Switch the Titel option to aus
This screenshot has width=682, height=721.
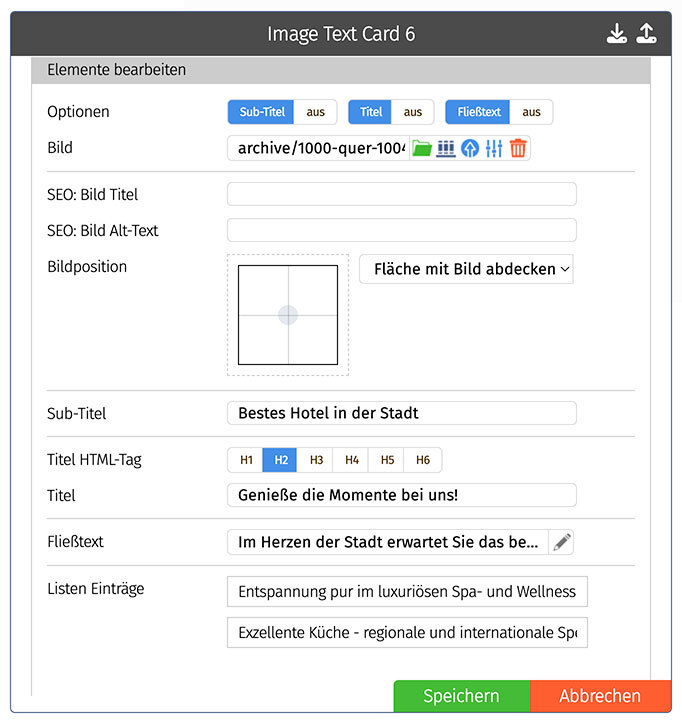coord(412,112)
